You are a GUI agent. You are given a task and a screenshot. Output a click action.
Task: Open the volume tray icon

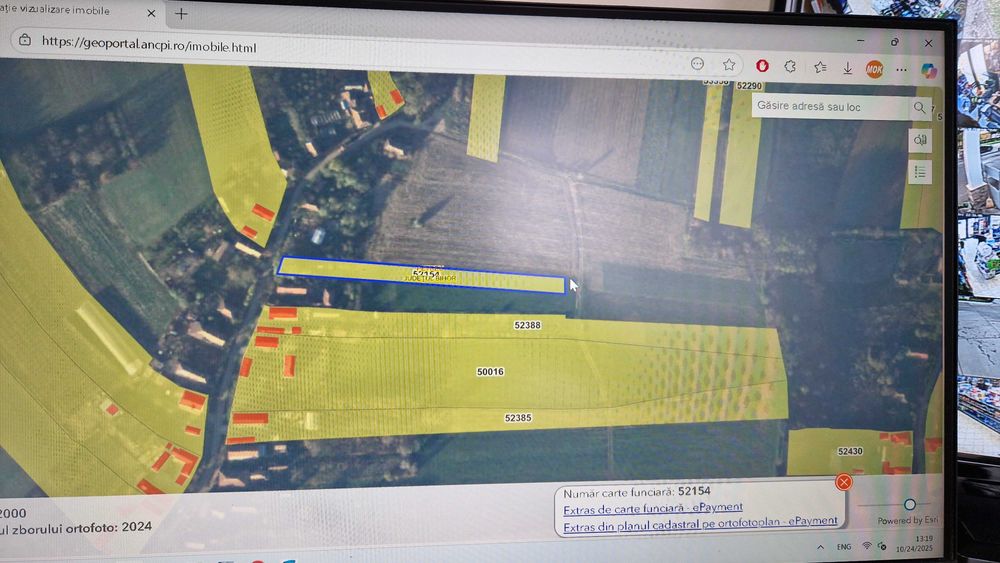click(x=882, y=546)
